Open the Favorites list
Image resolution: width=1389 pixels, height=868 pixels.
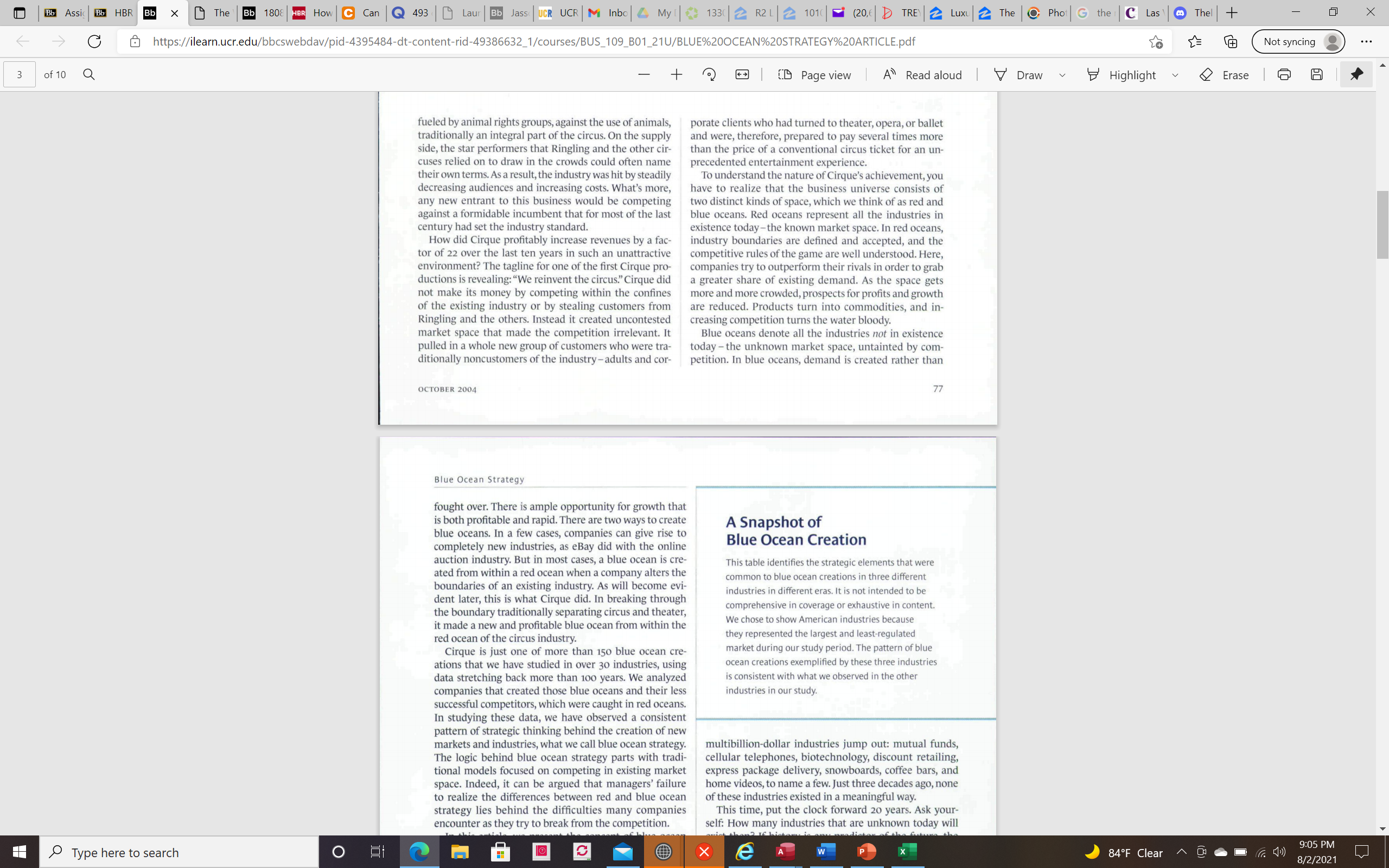pyautogui.click(x=1194, y=41)
